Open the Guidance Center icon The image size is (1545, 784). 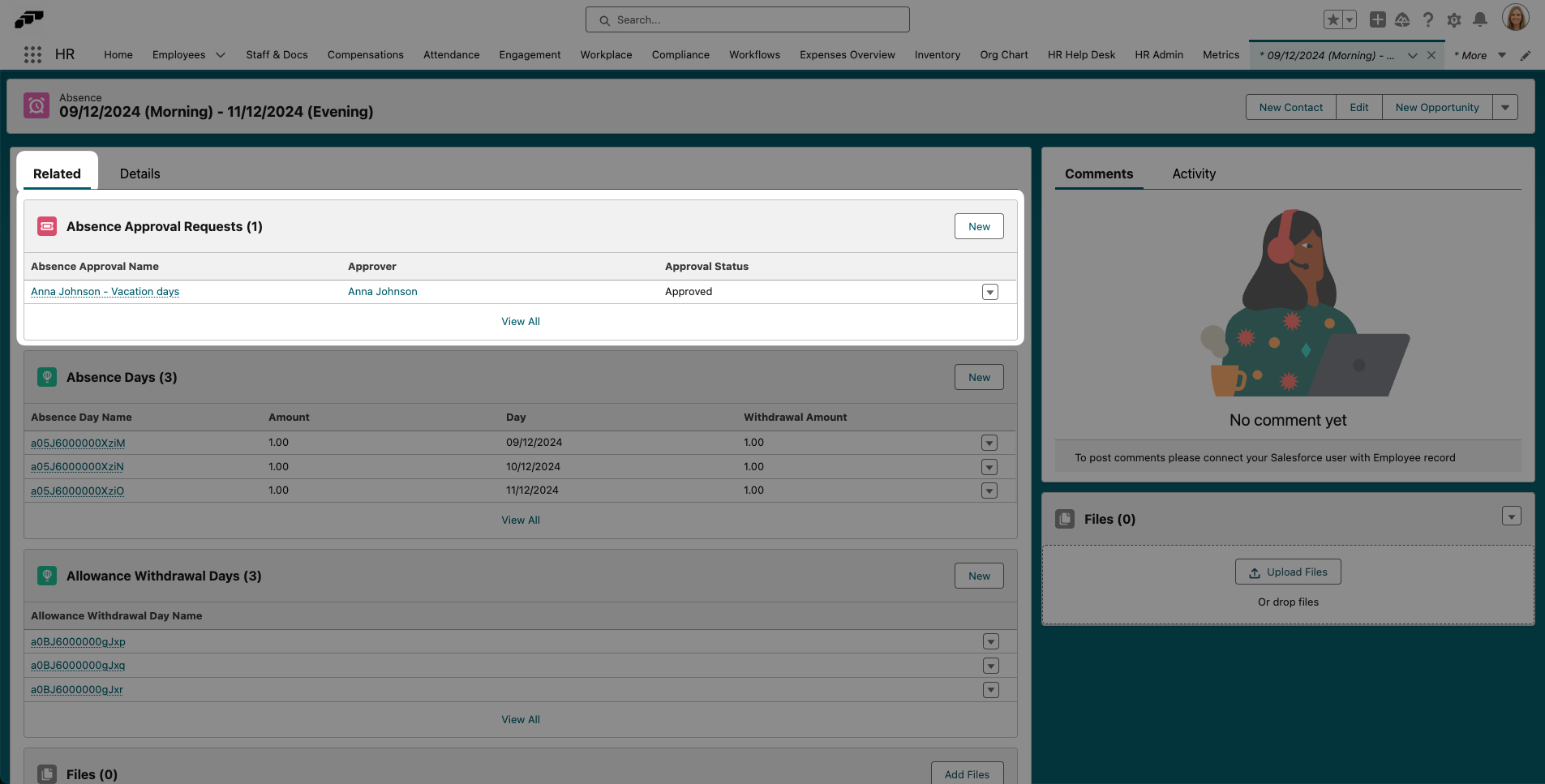click(x=1402, y=19)
